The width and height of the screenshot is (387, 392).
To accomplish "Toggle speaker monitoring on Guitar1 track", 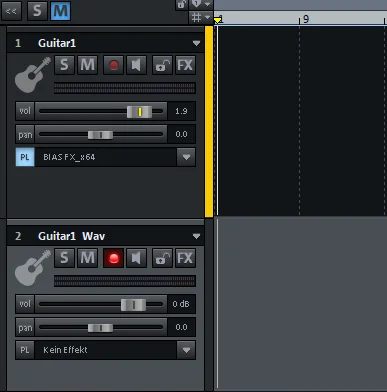I will (x=136, y=65).
